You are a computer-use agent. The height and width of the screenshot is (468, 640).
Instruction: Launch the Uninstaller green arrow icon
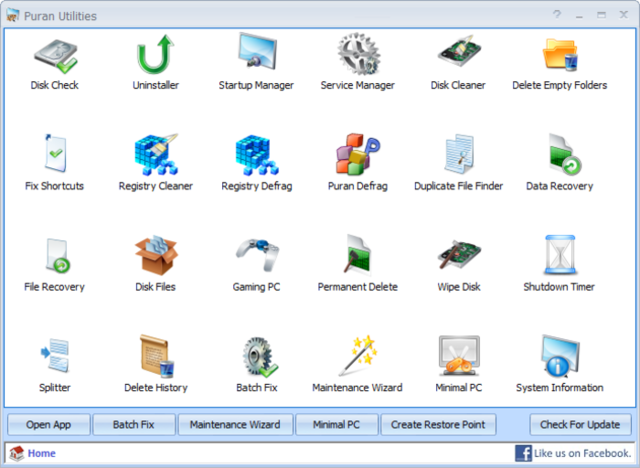point(156,54)
